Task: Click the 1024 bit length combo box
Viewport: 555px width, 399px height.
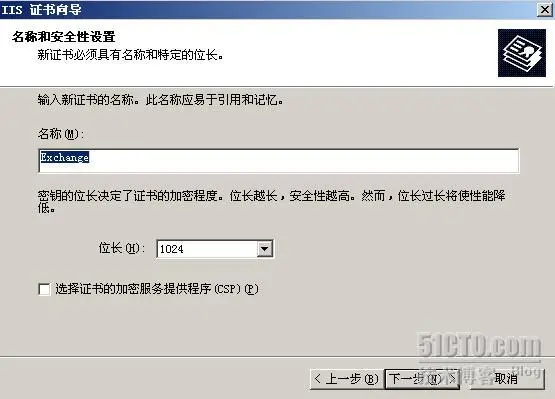Action: [x=214, y=249]
